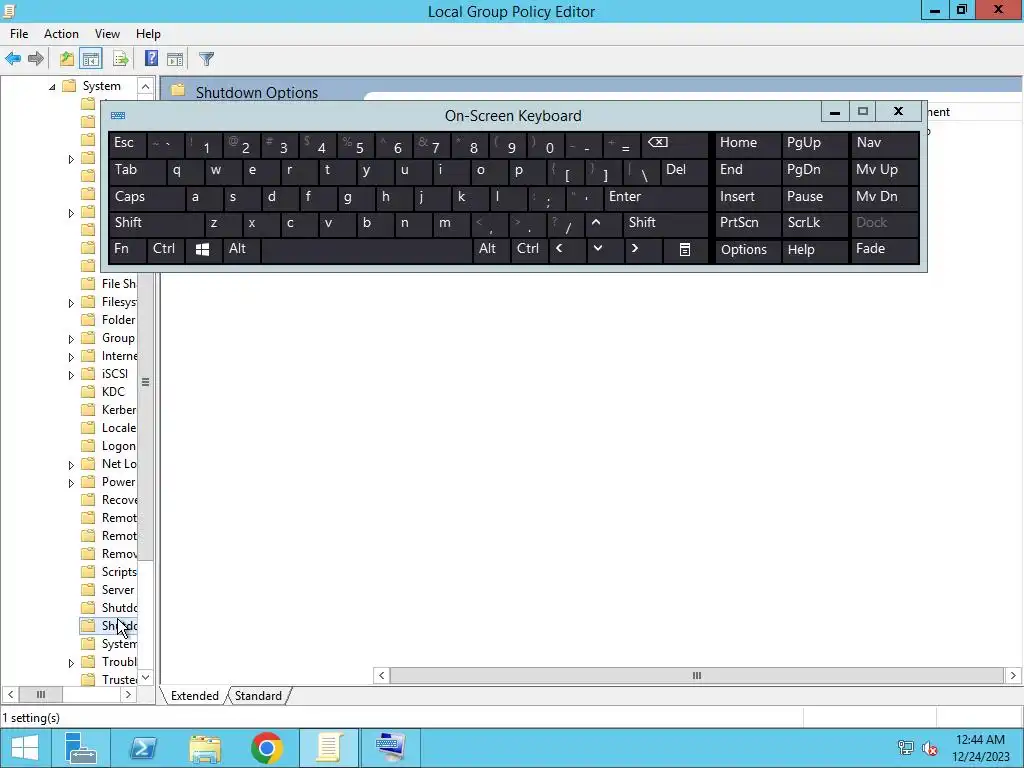Toggle the Fn key on On-Screen Keyboard
Viewport: 1024px width, 768px height.
click(x=127, y=250)
